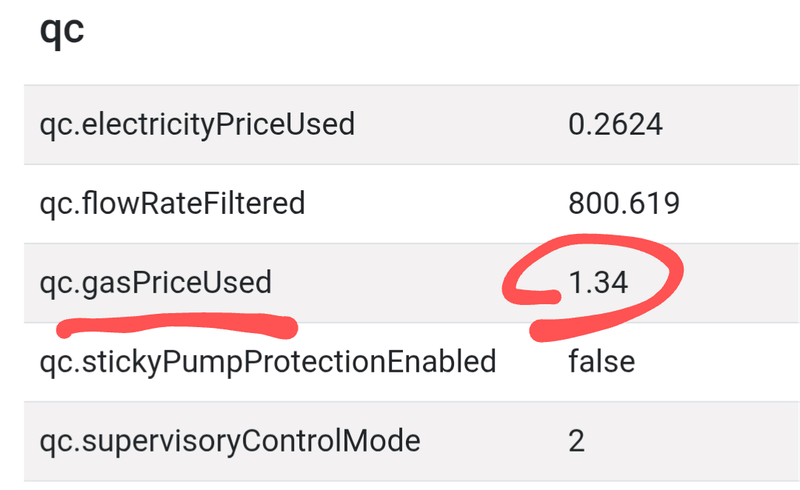
Task: Select the qc.gasPriceUsed label
Action: click(x=155, y=283)
